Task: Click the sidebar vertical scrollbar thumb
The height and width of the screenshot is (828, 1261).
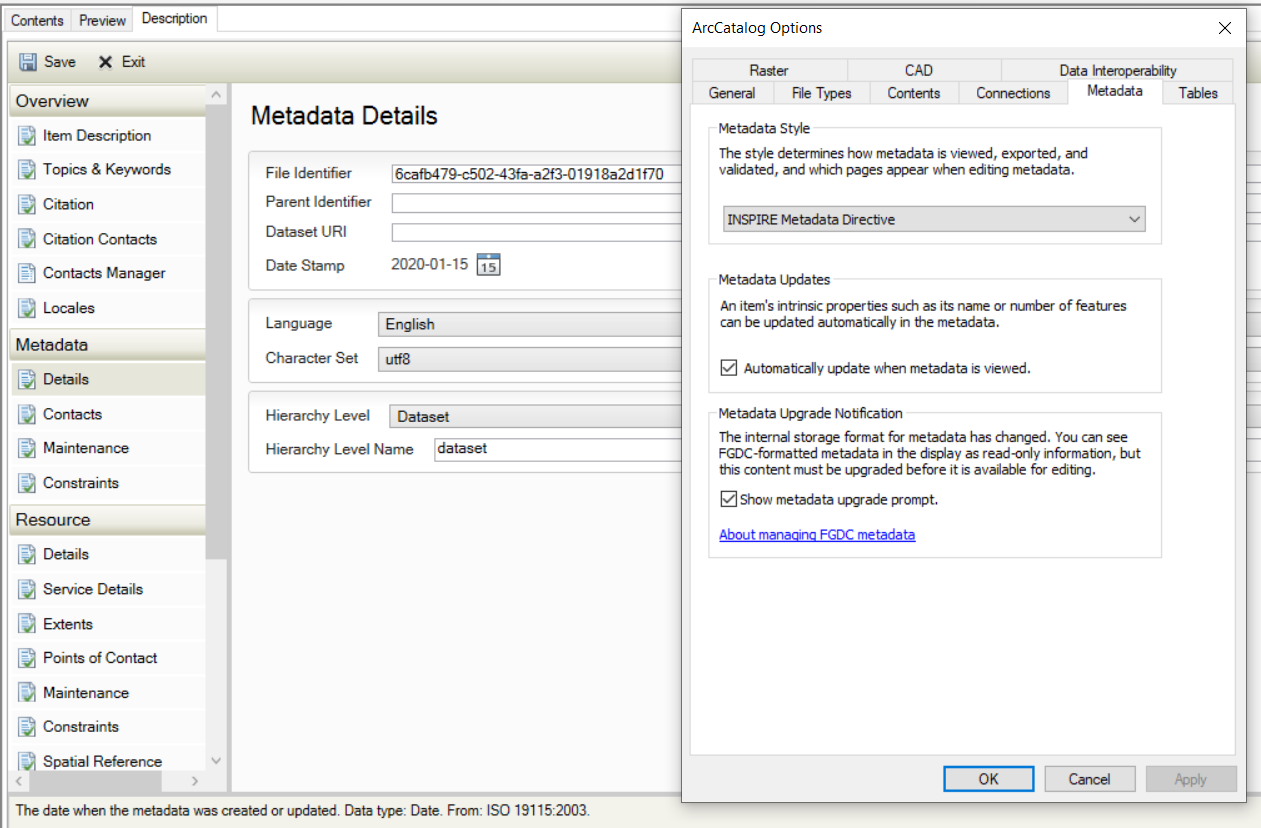Action: (x=216, y=332)
